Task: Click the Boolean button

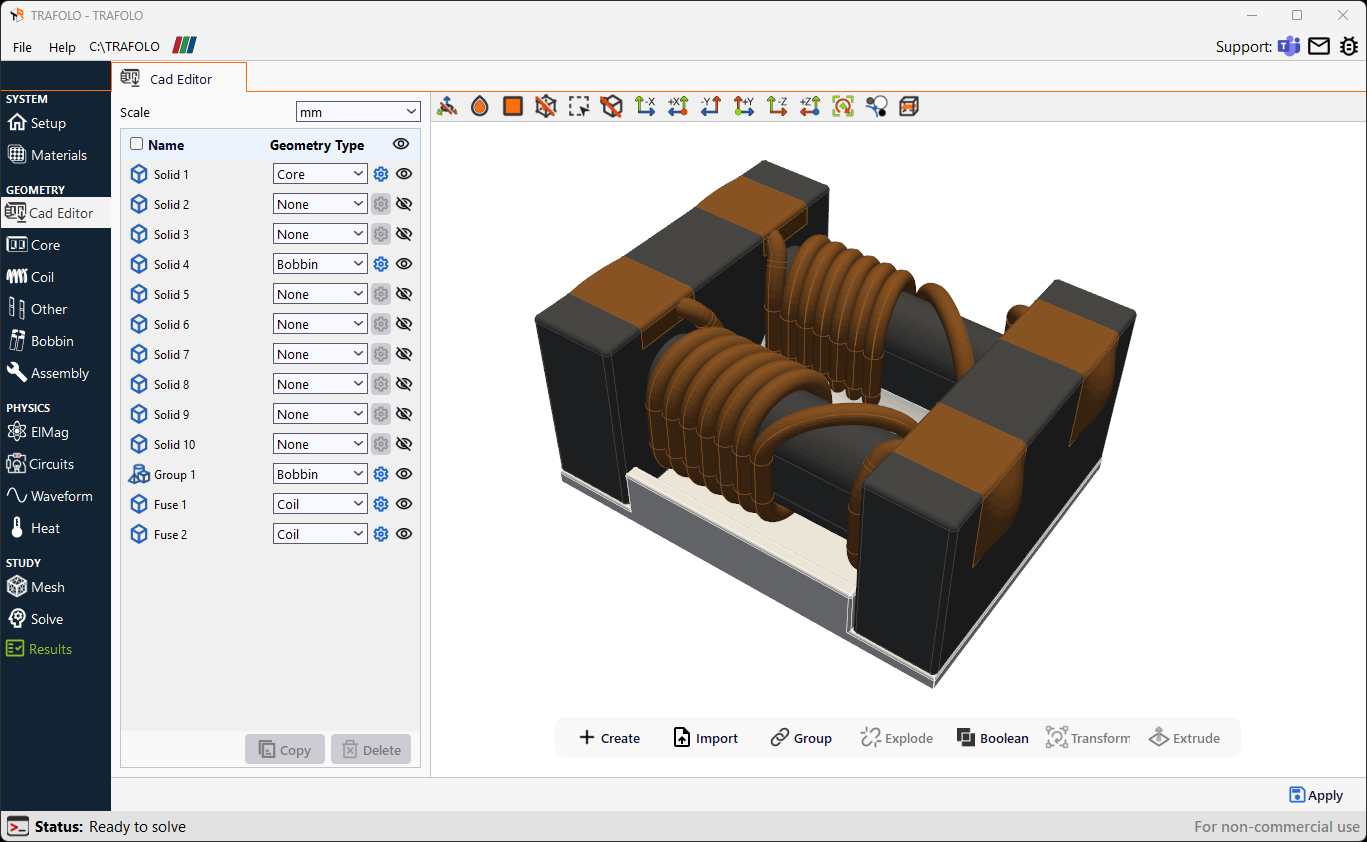Action: [x=992, y=738]
